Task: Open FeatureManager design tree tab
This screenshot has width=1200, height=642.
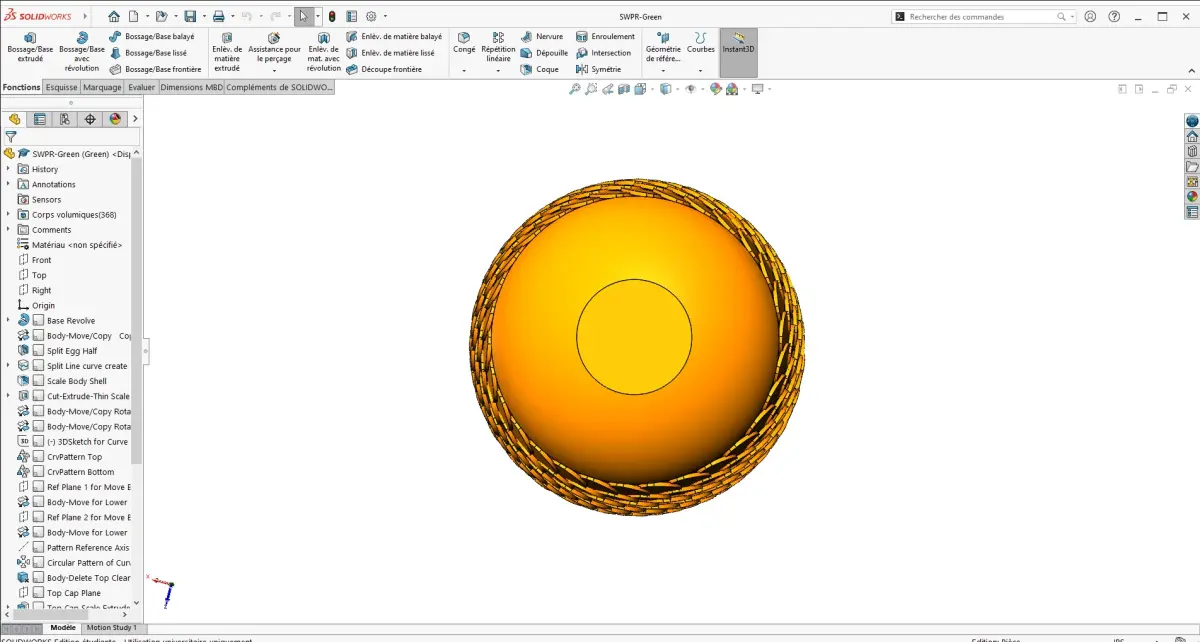Action: click(14, 119)
